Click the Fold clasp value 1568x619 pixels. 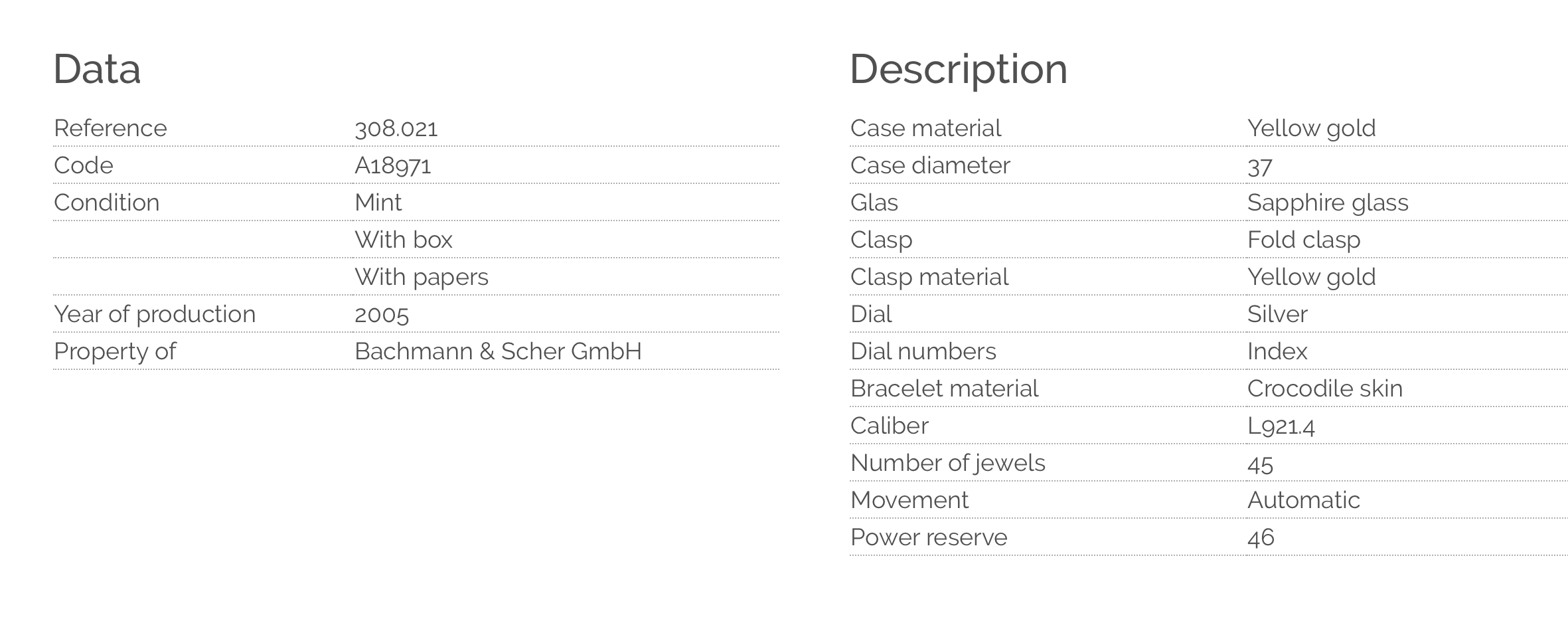[1304, 240]
